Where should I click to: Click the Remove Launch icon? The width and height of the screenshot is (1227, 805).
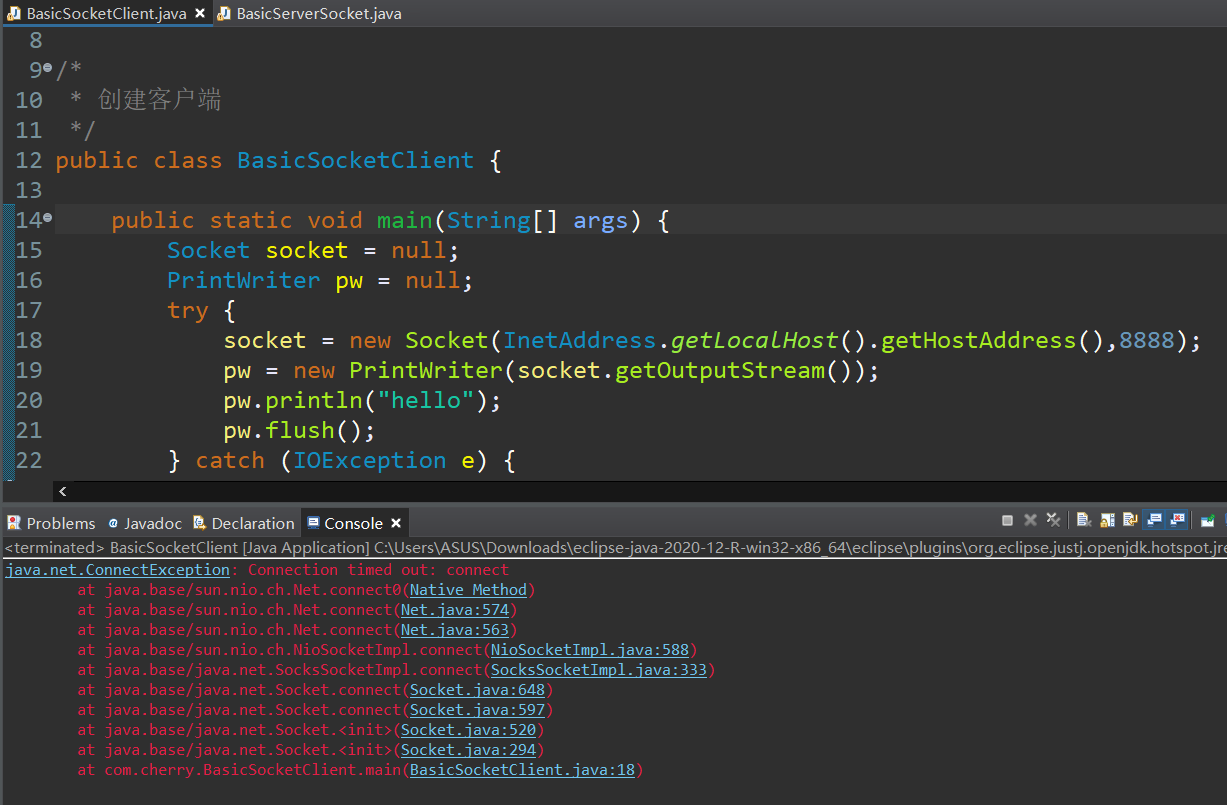tap(1030, 520)
